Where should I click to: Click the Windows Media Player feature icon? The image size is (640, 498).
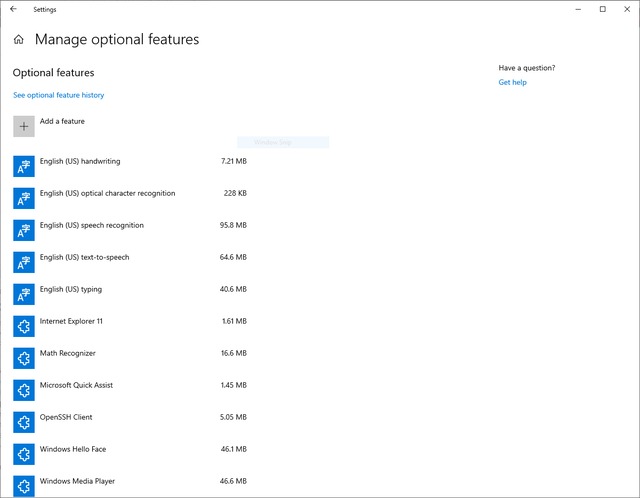24,486
